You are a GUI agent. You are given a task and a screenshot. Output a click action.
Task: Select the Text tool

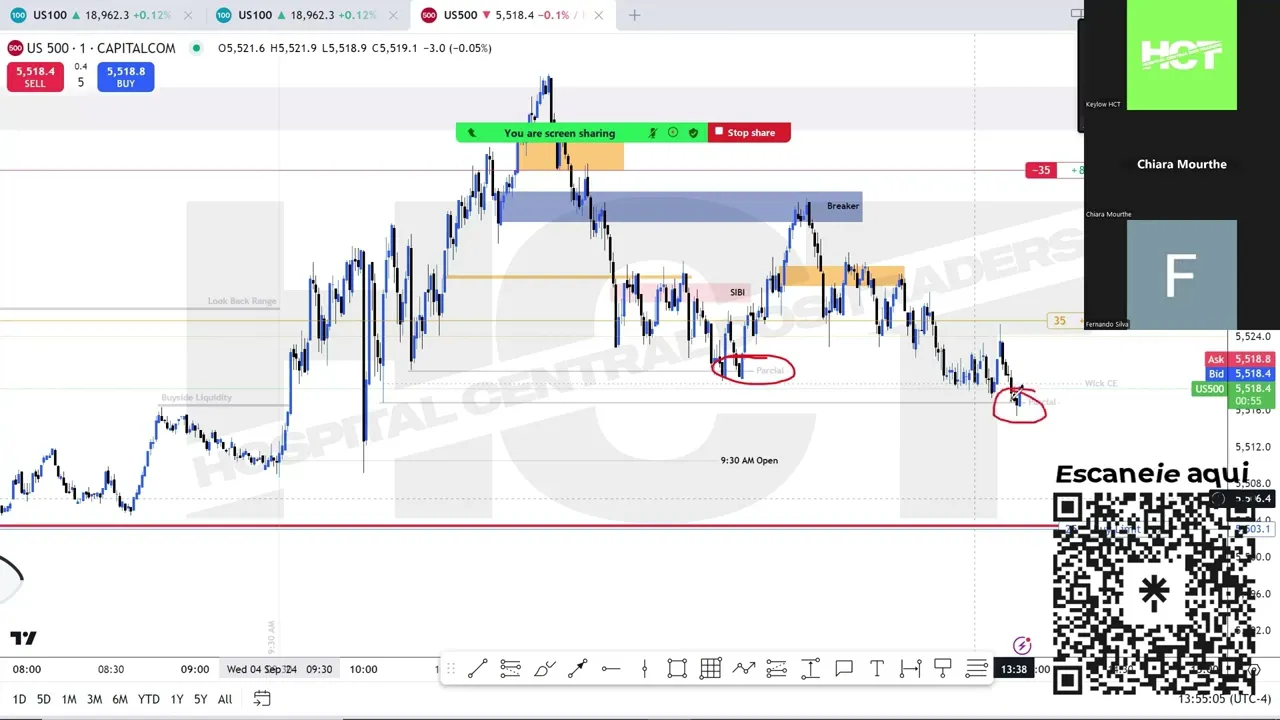coord(877,669)
